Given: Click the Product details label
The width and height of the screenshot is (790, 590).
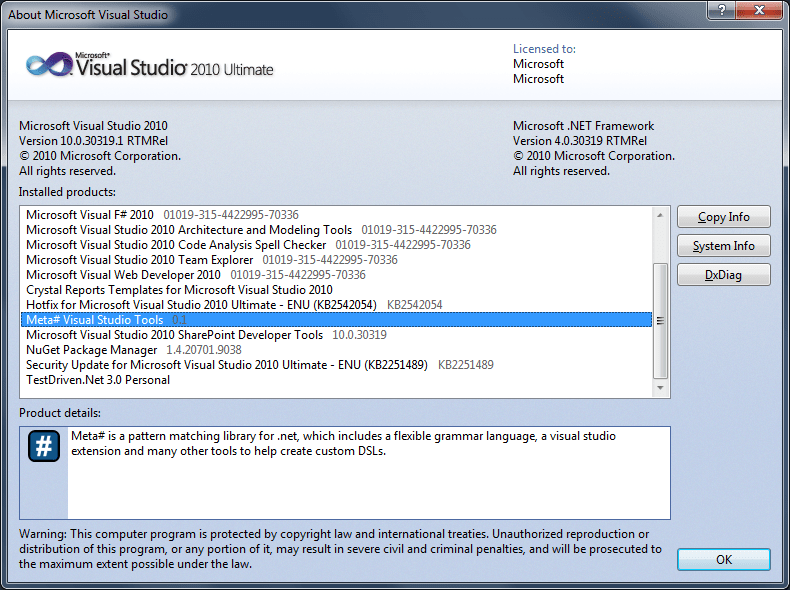Looking at the screenshot, I should (x=60, y=413).
